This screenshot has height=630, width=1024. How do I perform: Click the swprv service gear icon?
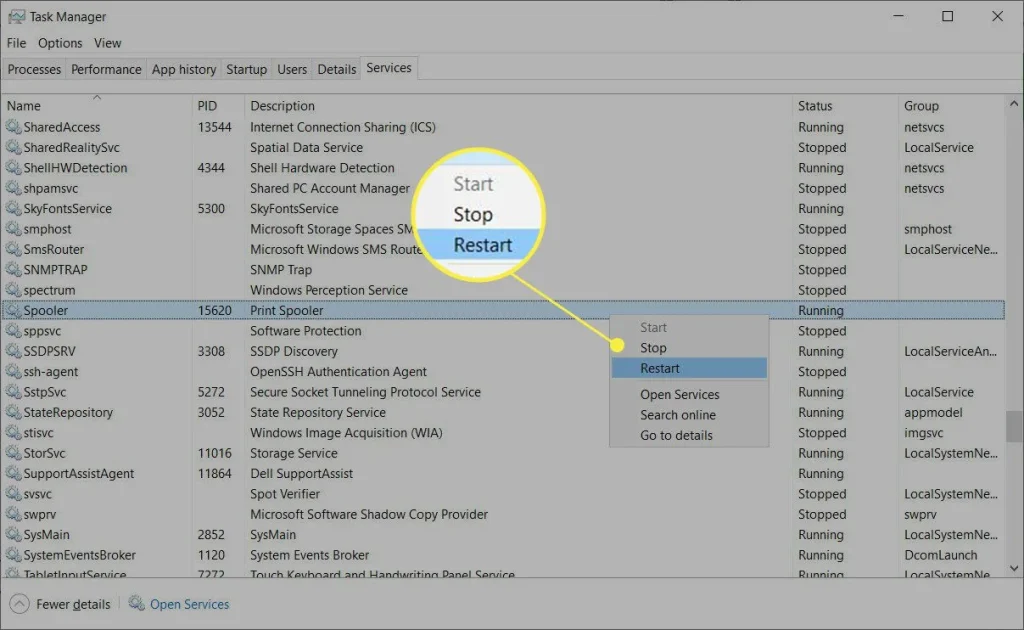coord(13,514)
